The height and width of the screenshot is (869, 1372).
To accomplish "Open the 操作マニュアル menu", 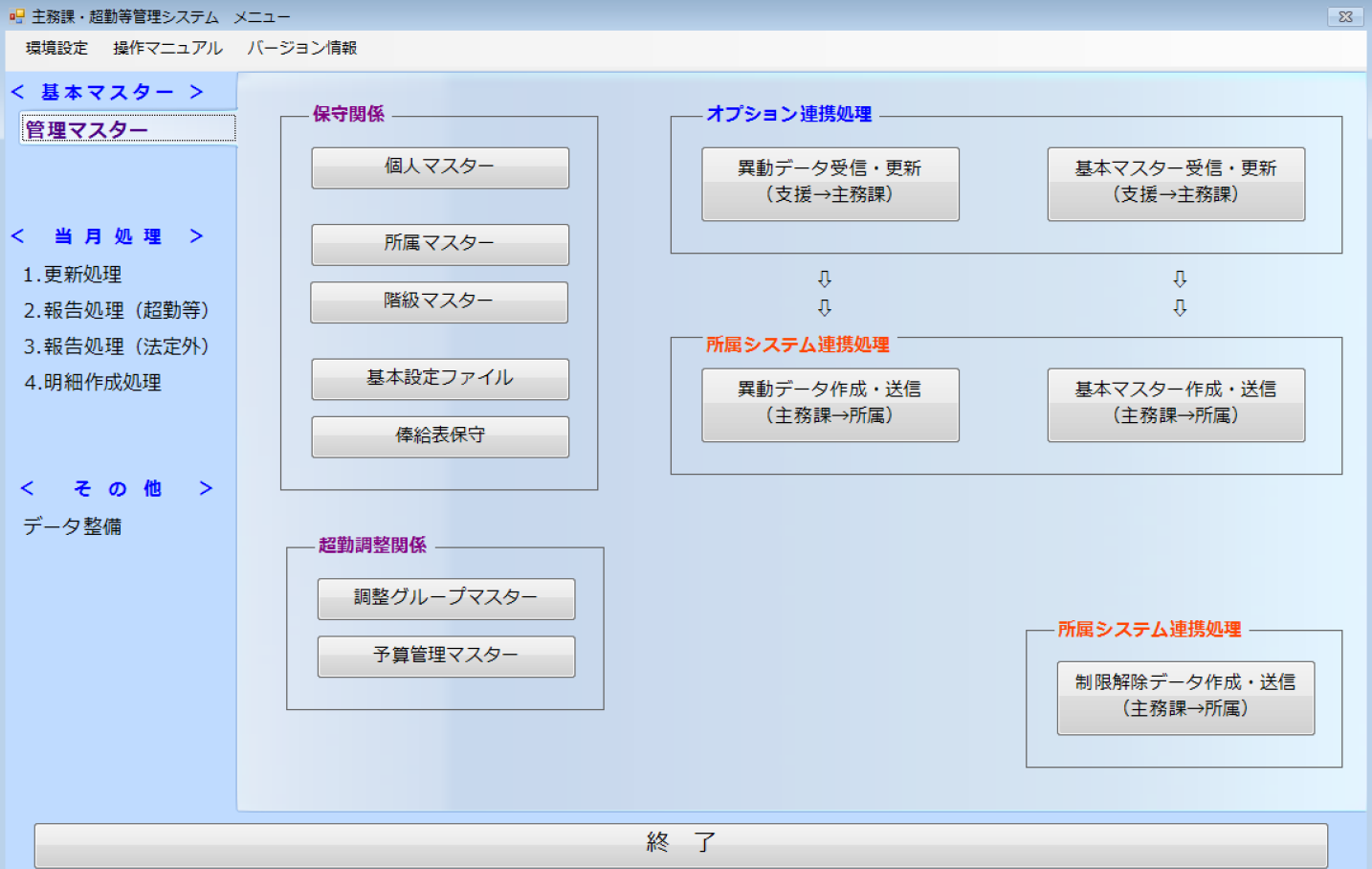I will pyautogui.click(x=166, y=48).
